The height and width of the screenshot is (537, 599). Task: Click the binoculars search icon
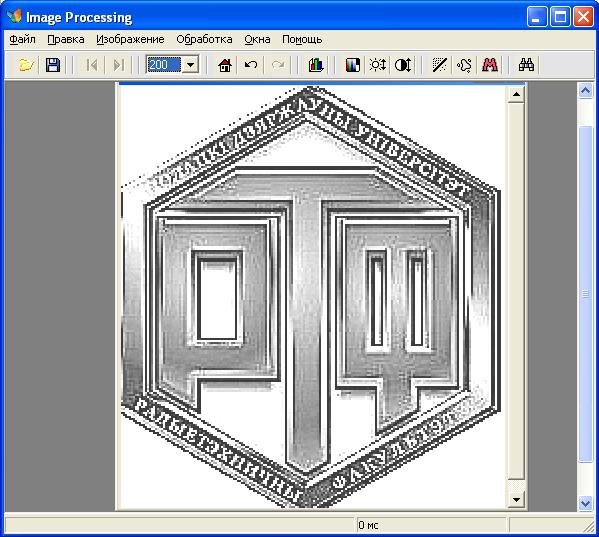pos(526,65)
